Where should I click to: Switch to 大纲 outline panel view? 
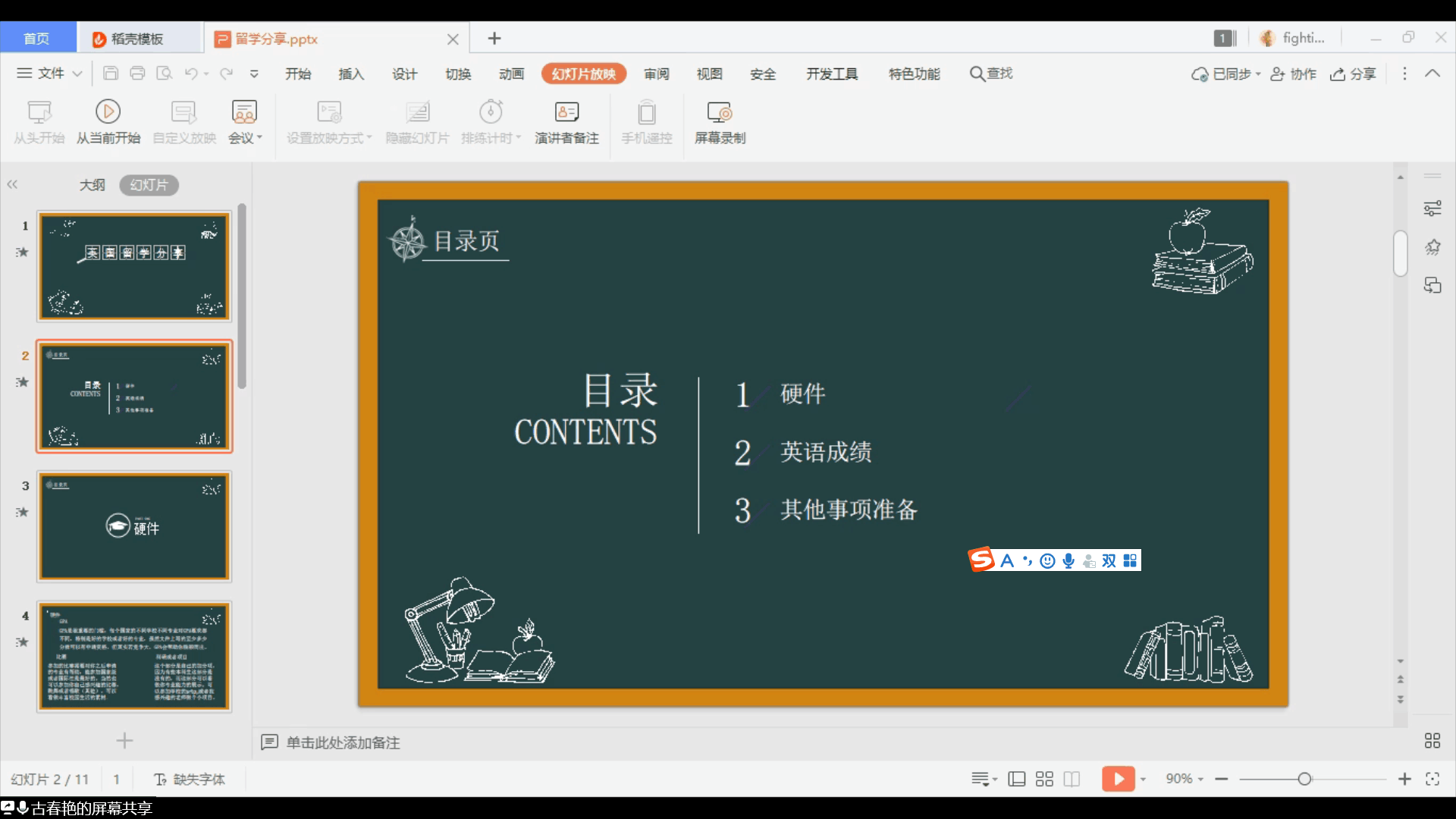click(92, 185)
